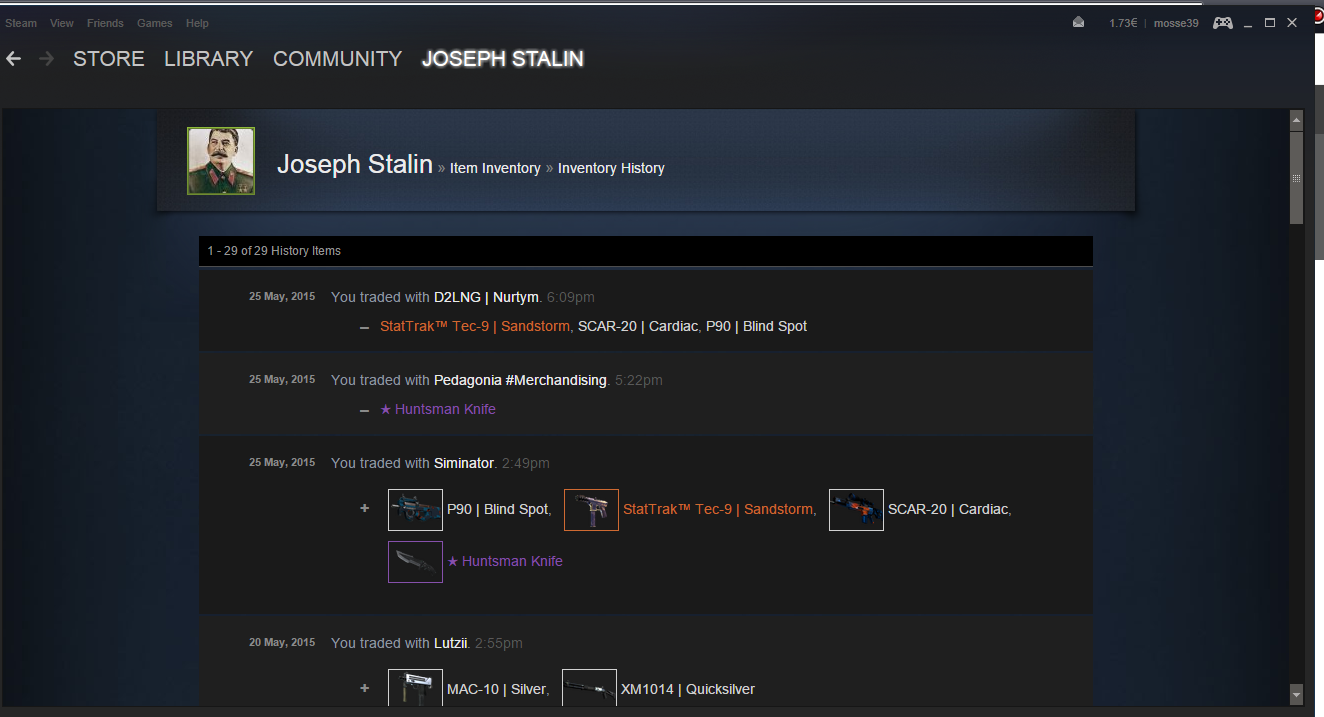Screen dimensions: 1324x717
Task: Open the Huntsman Knife item thumbnail
Action: point(415,562)
